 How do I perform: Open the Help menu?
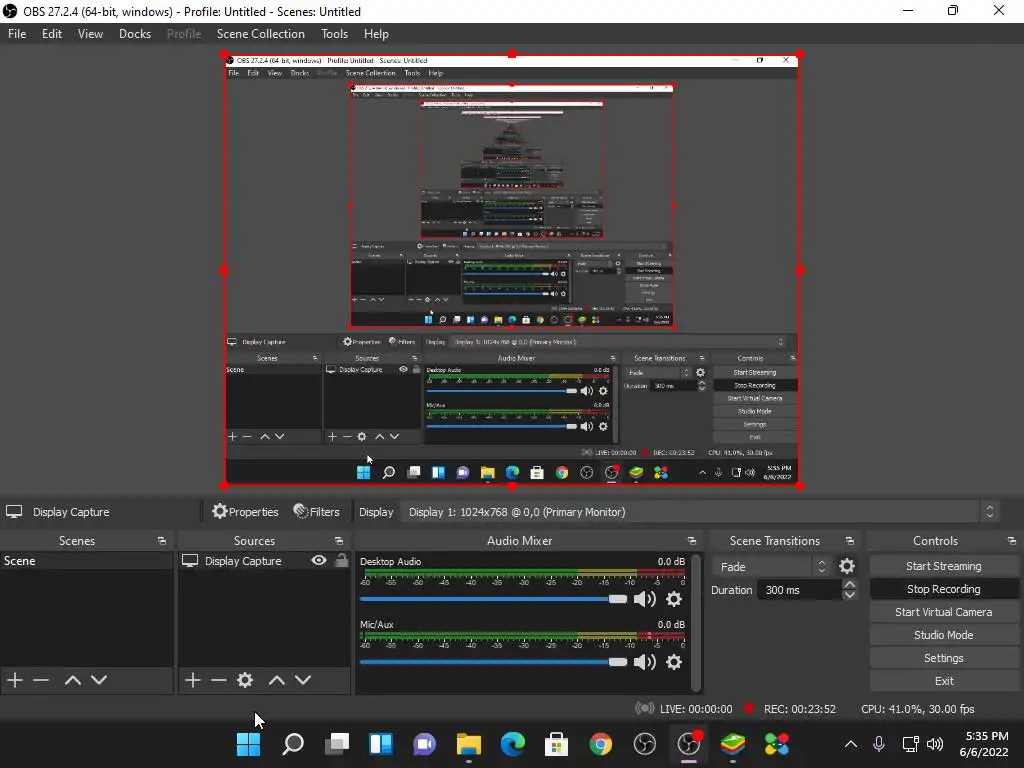[x=376, y=34]
